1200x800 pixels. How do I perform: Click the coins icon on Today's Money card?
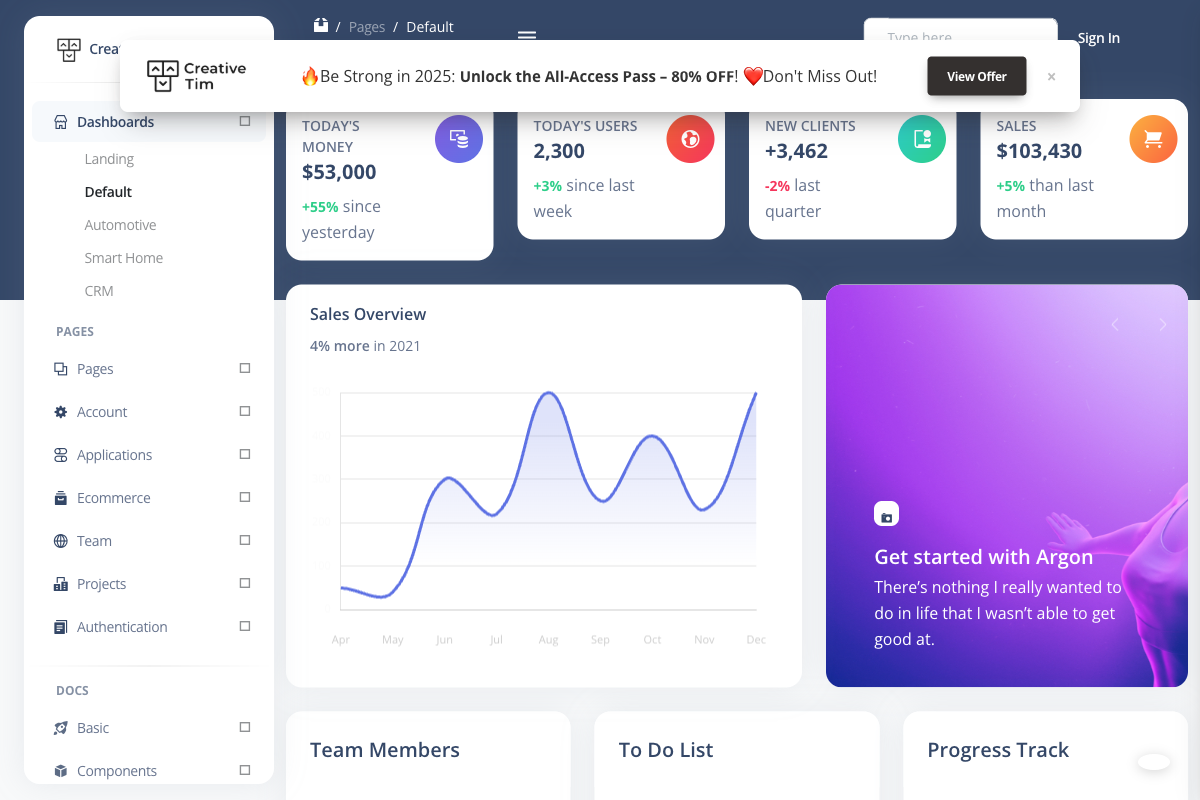[x=458, y=138]
